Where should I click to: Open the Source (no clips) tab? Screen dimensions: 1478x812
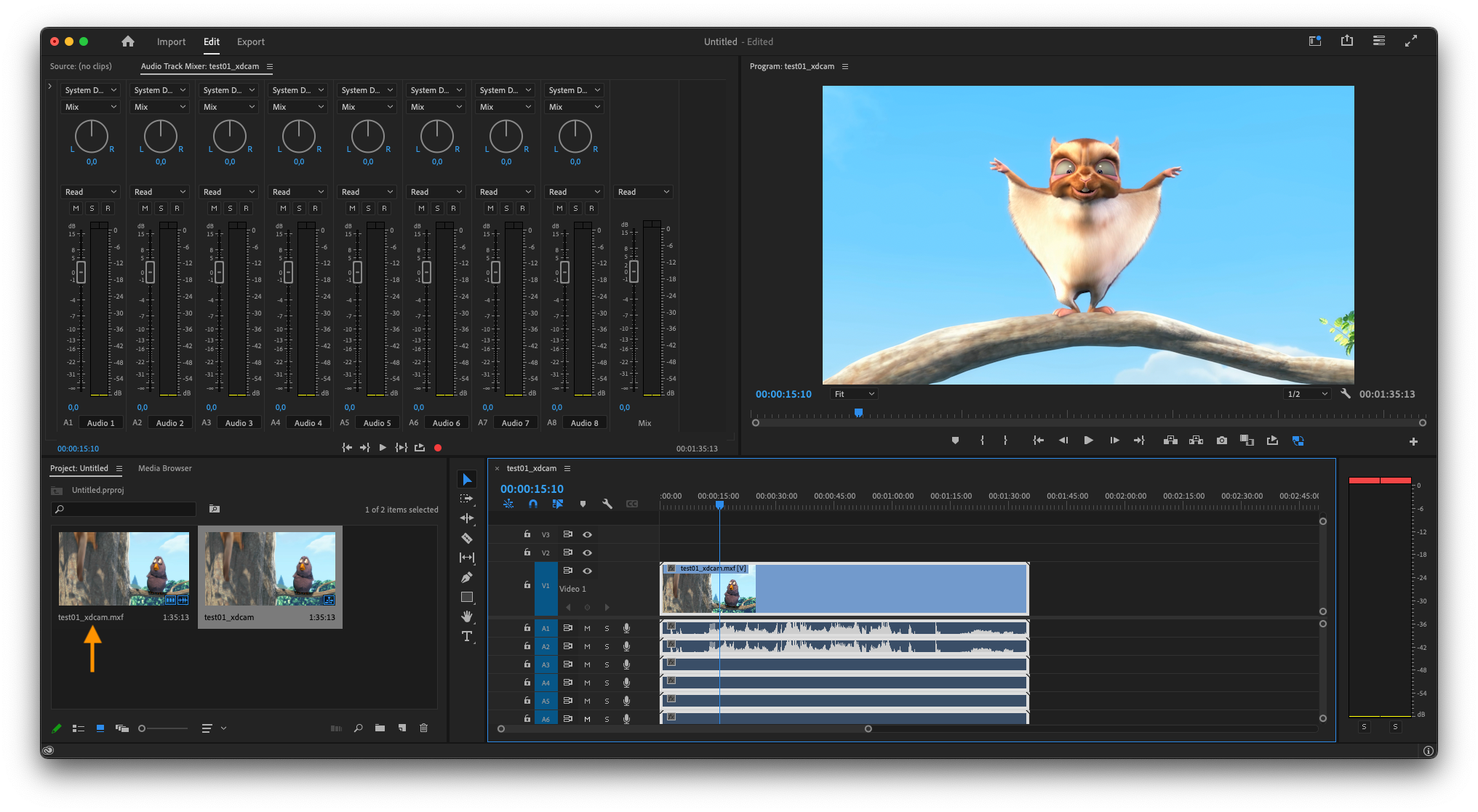[81, 66]
